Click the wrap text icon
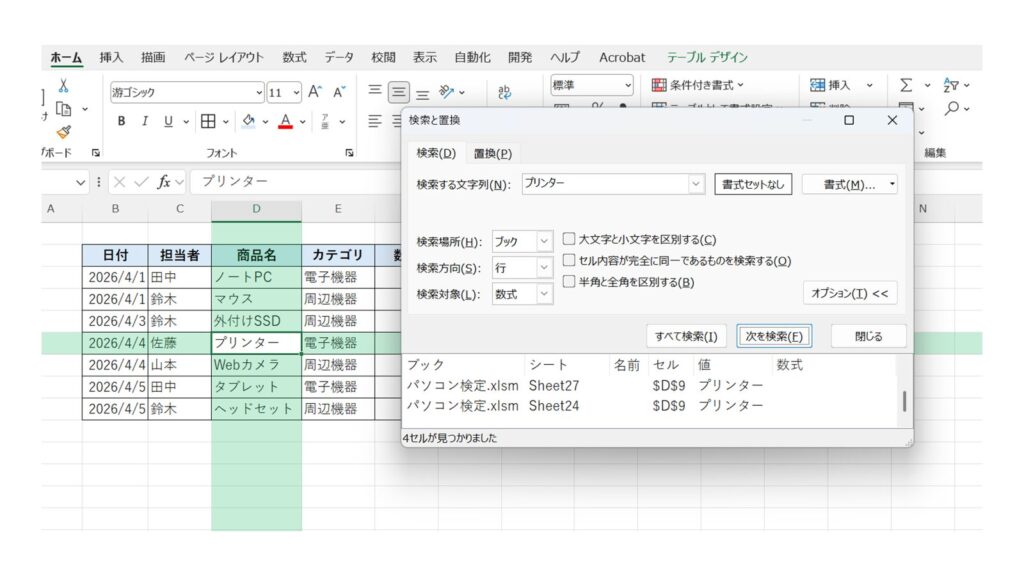This screenshot has height=576, width=1024. pos(504,92)
